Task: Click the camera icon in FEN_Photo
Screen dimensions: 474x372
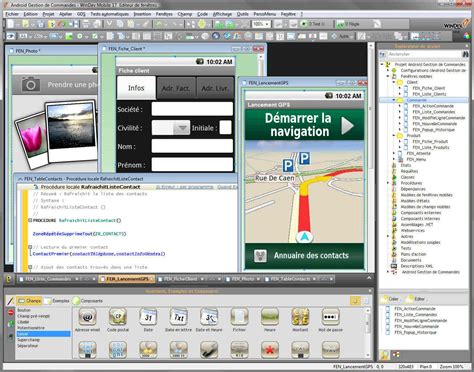Action: click(31, 84)
